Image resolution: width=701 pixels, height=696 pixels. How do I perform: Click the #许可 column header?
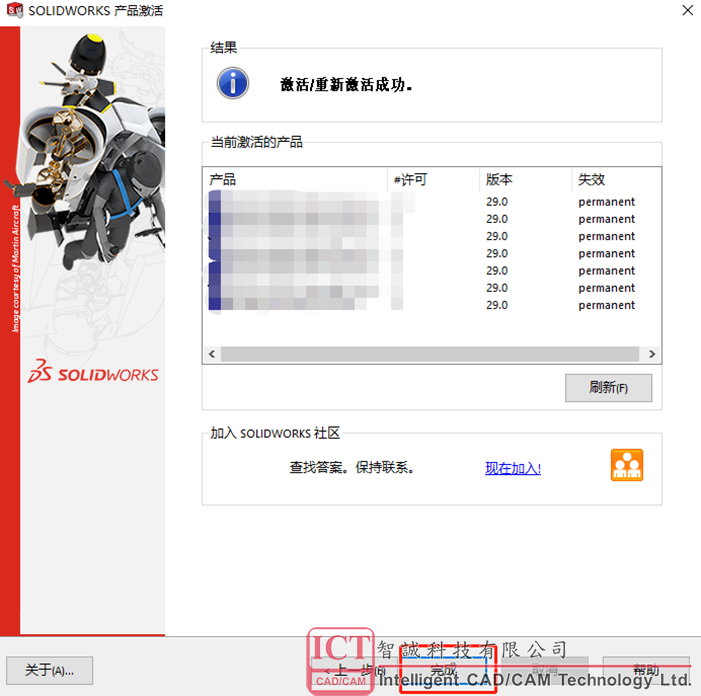tap(433, 180)
